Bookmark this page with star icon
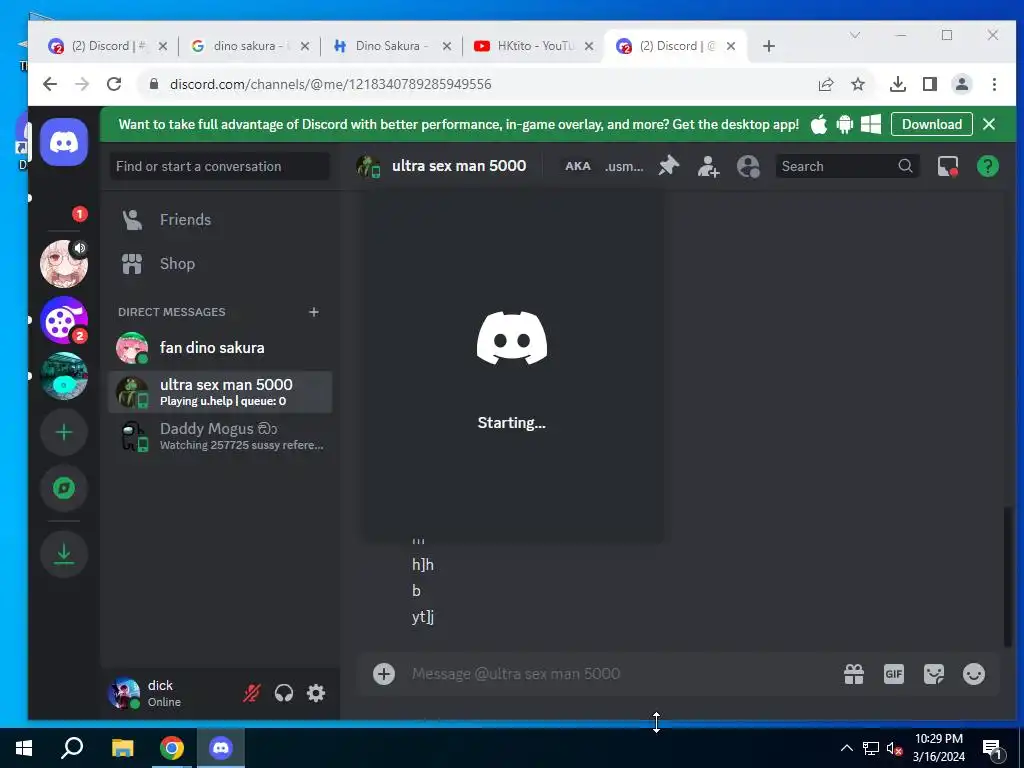1024x768 pixels. 858,84
